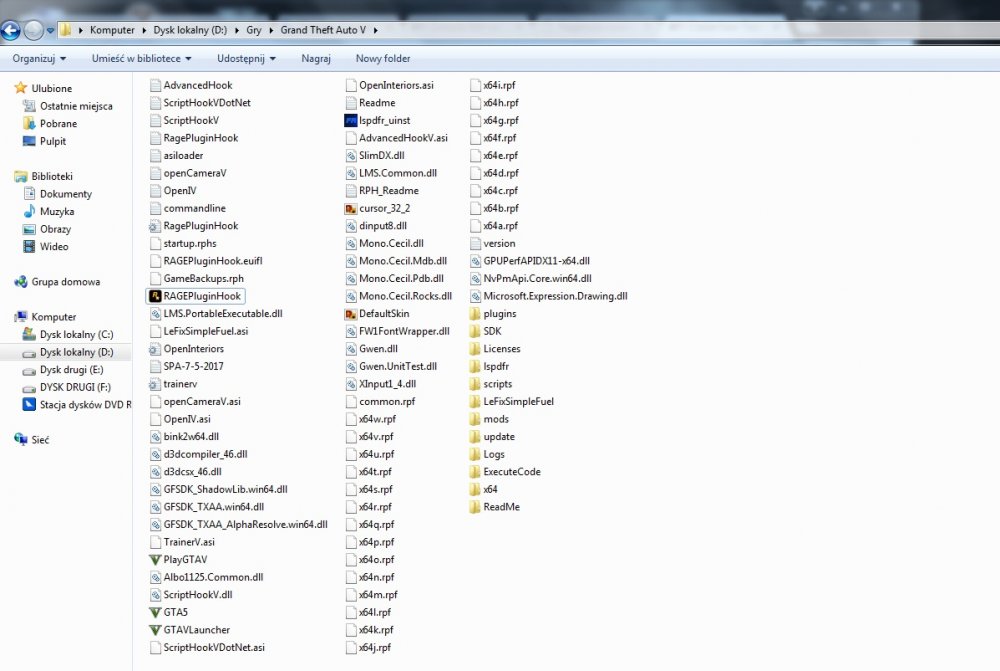Select the ScriptHookV.dll file icon

155,594
